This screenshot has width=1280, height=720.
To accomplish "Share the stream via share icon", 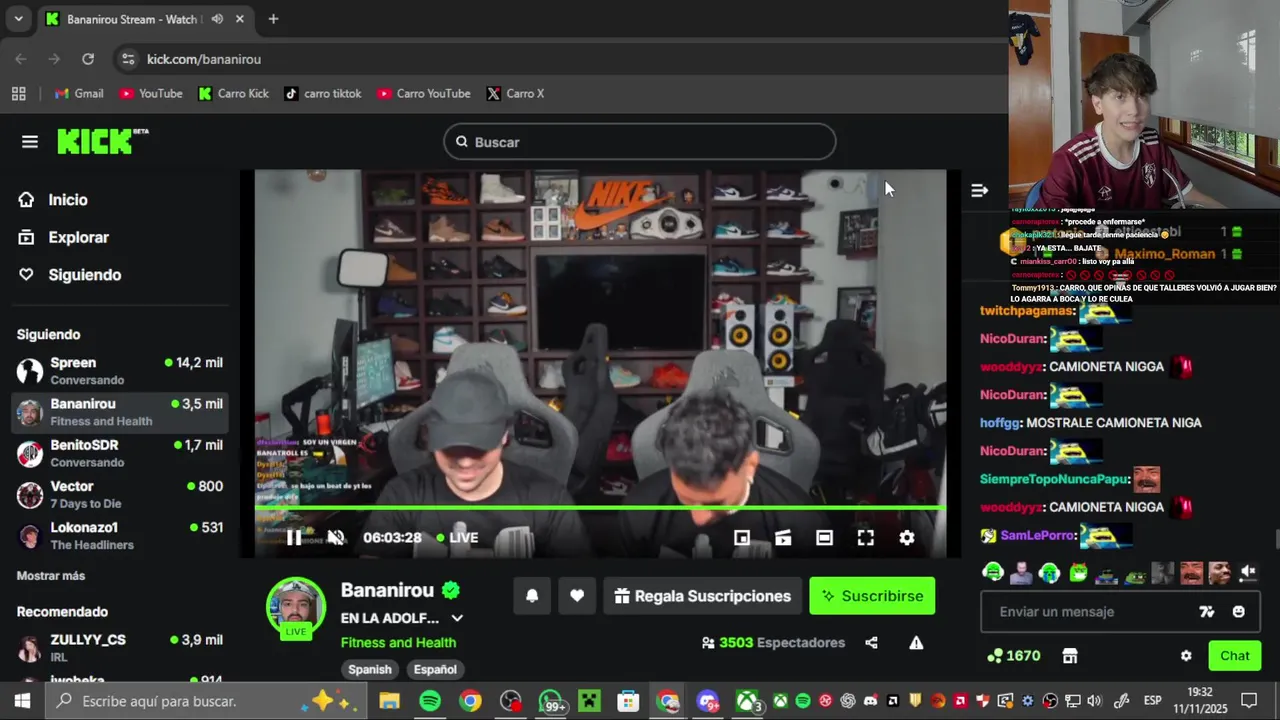I will click(x=871, y=643).
